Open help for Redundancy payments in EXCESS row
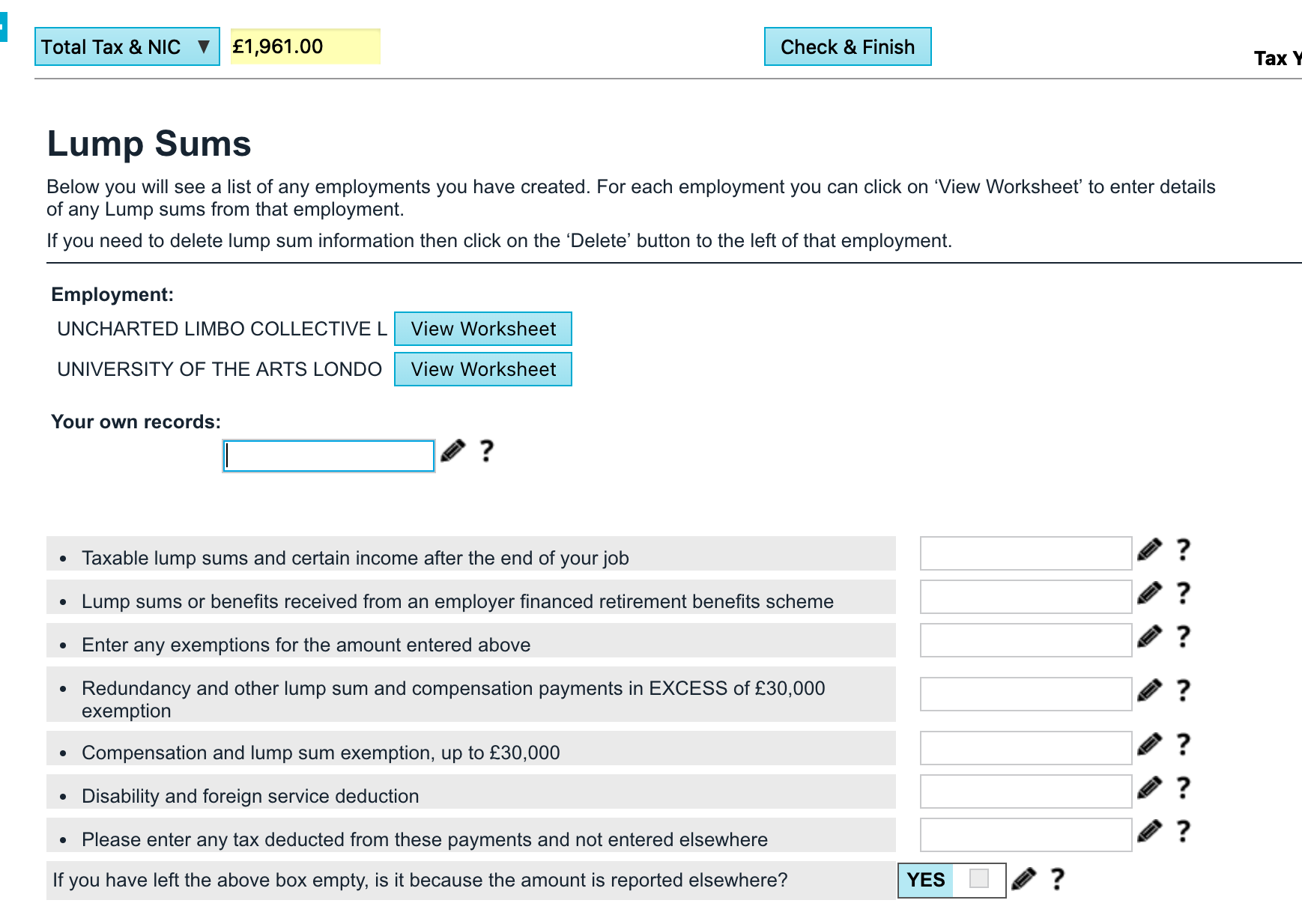Image resolution: width=1302 pixels, height=924 pixels. tap(1183, 690)
